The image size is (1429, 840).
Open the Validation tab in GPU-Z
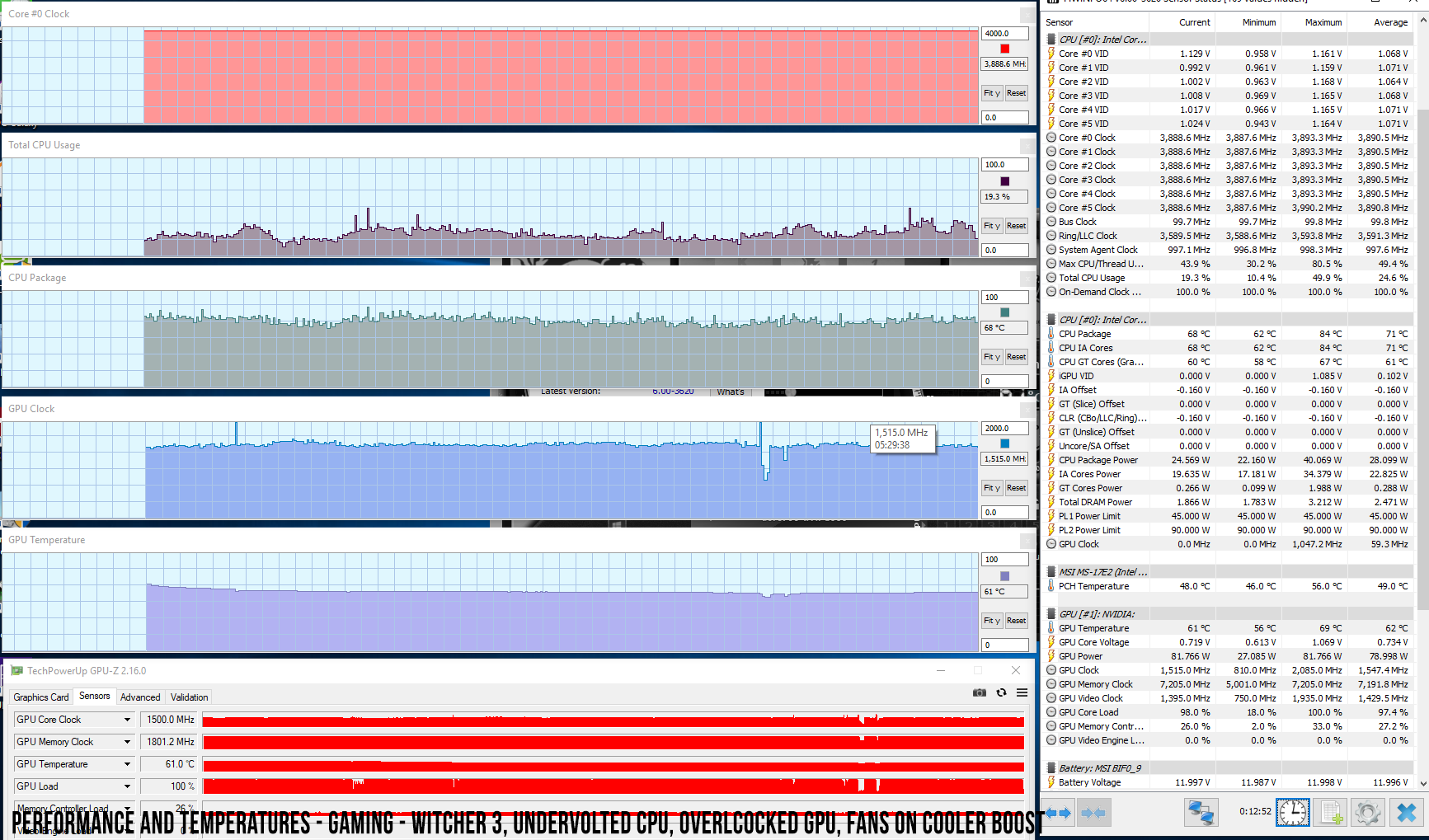[x=189, y=697]
